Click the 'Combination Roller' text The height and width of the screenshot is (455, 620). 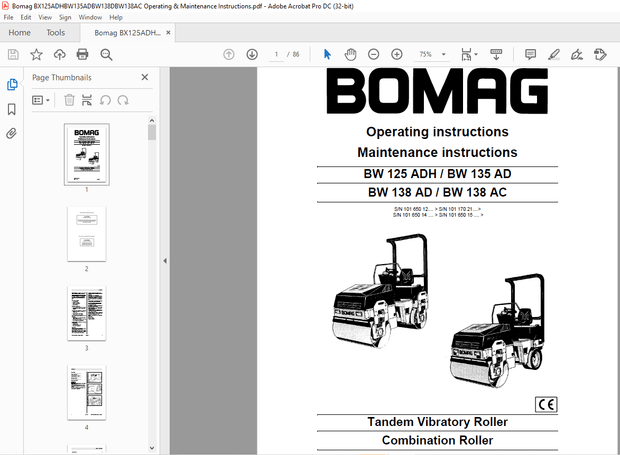pos(437,440)
